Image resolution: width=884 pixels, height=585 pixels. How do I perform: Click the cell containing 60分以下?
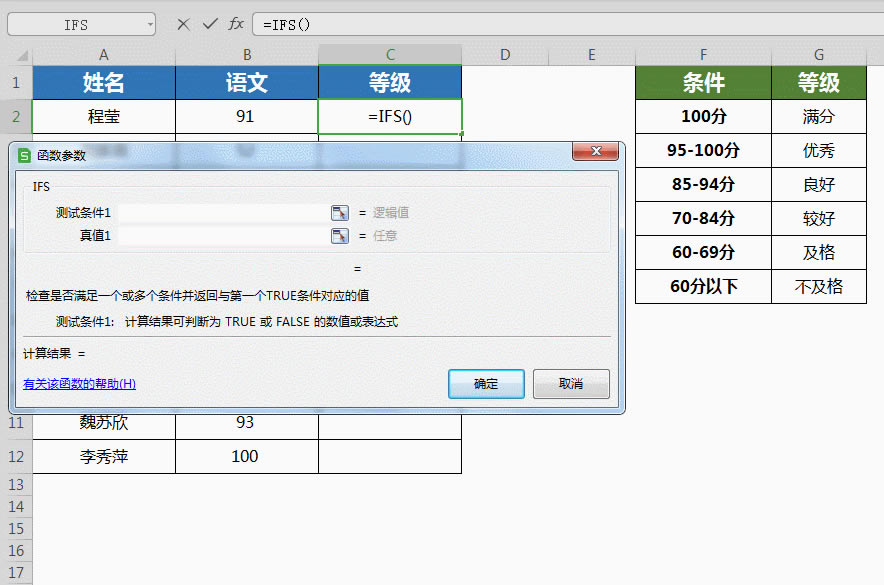click(x=703, y=286)
